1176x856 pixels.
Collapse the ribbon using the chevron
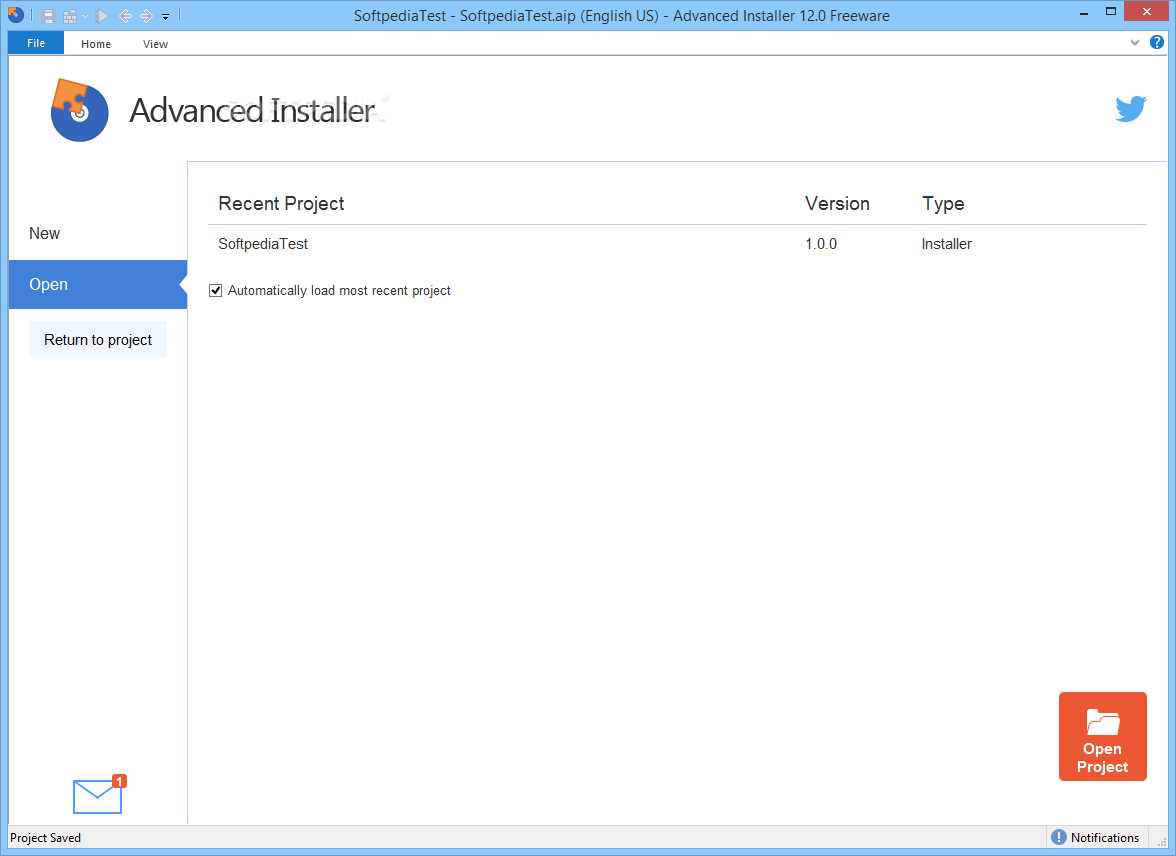pos(1134,43)
